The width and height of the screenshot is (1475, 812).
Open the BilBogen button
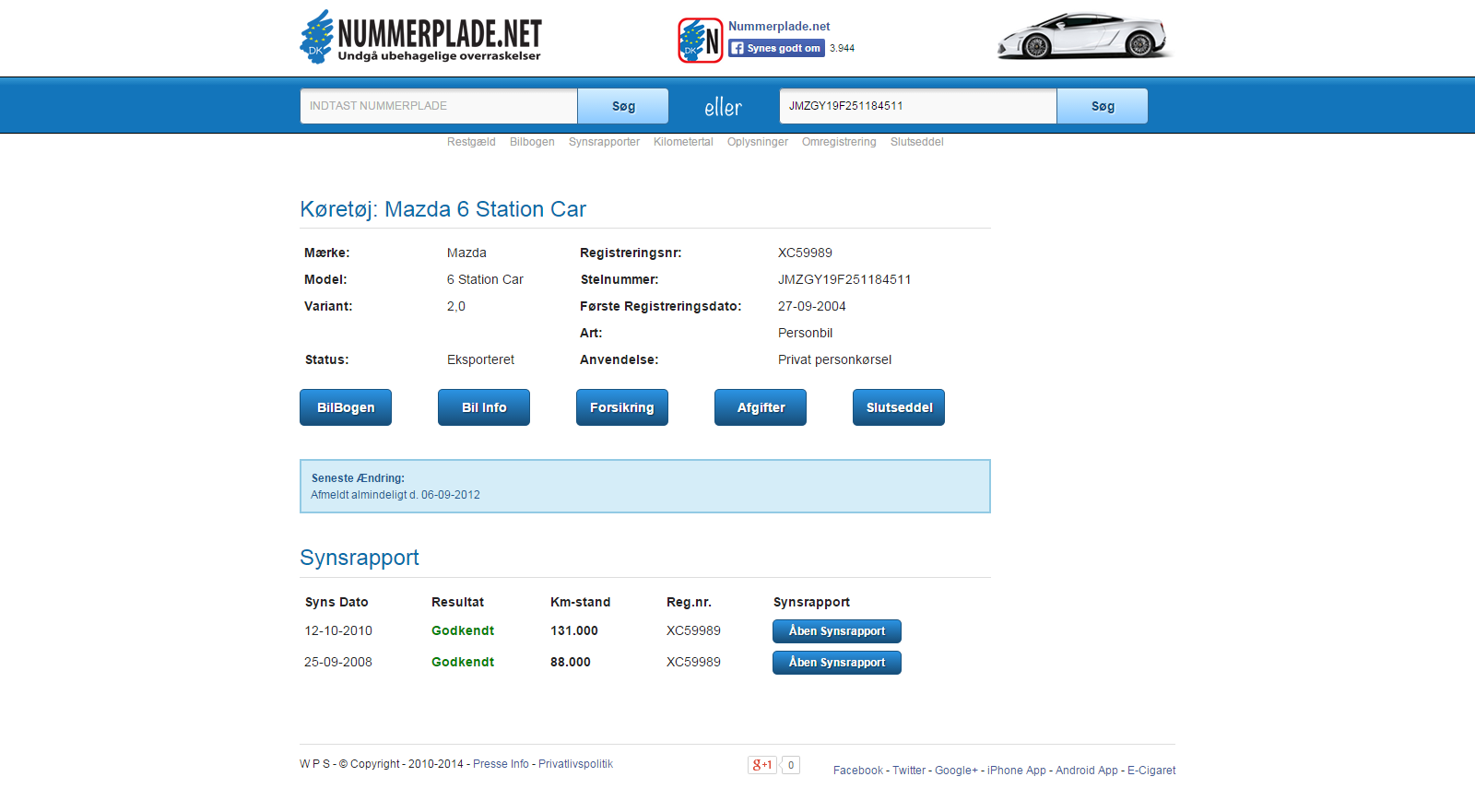346,407
